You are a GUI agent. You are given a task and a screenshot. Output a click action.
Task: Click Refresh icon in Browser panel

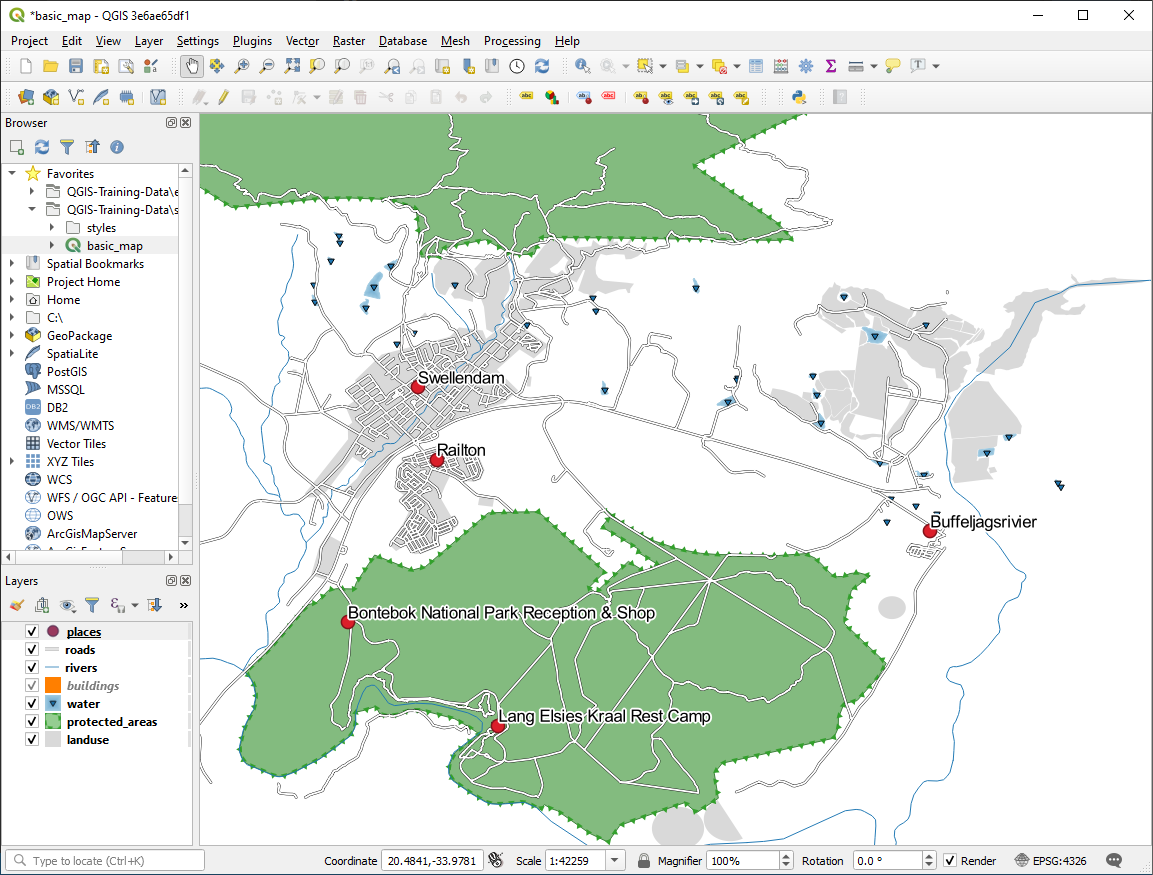(x=42, y=147)
